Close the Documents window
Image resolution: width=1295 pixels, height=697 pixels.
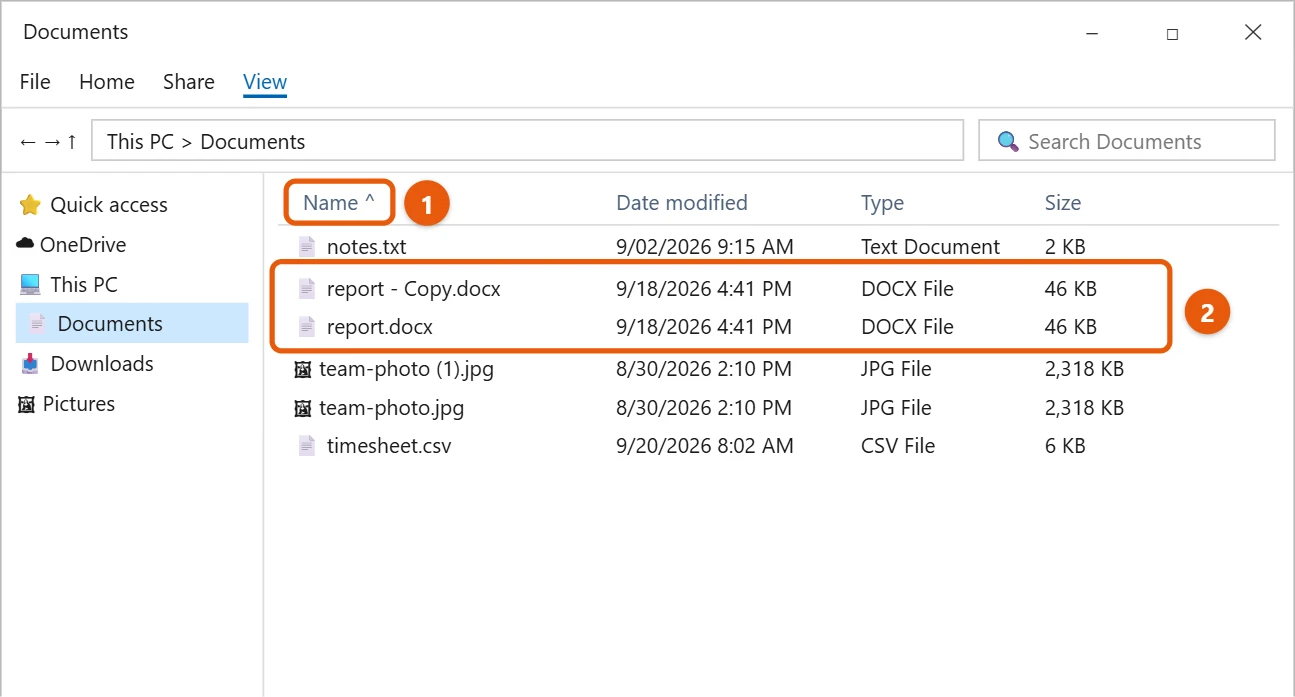click(1253, 33)
